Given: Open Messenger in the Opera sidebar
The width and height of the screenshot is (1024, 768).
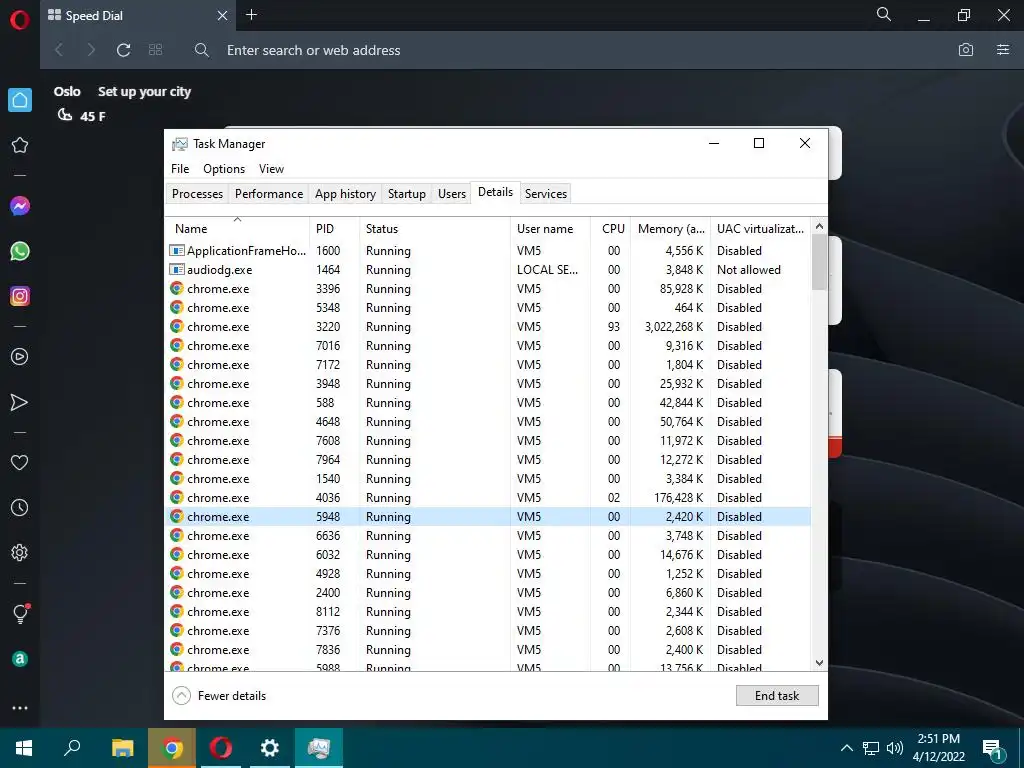Looking at the screenshot, I should pos(20,206).
